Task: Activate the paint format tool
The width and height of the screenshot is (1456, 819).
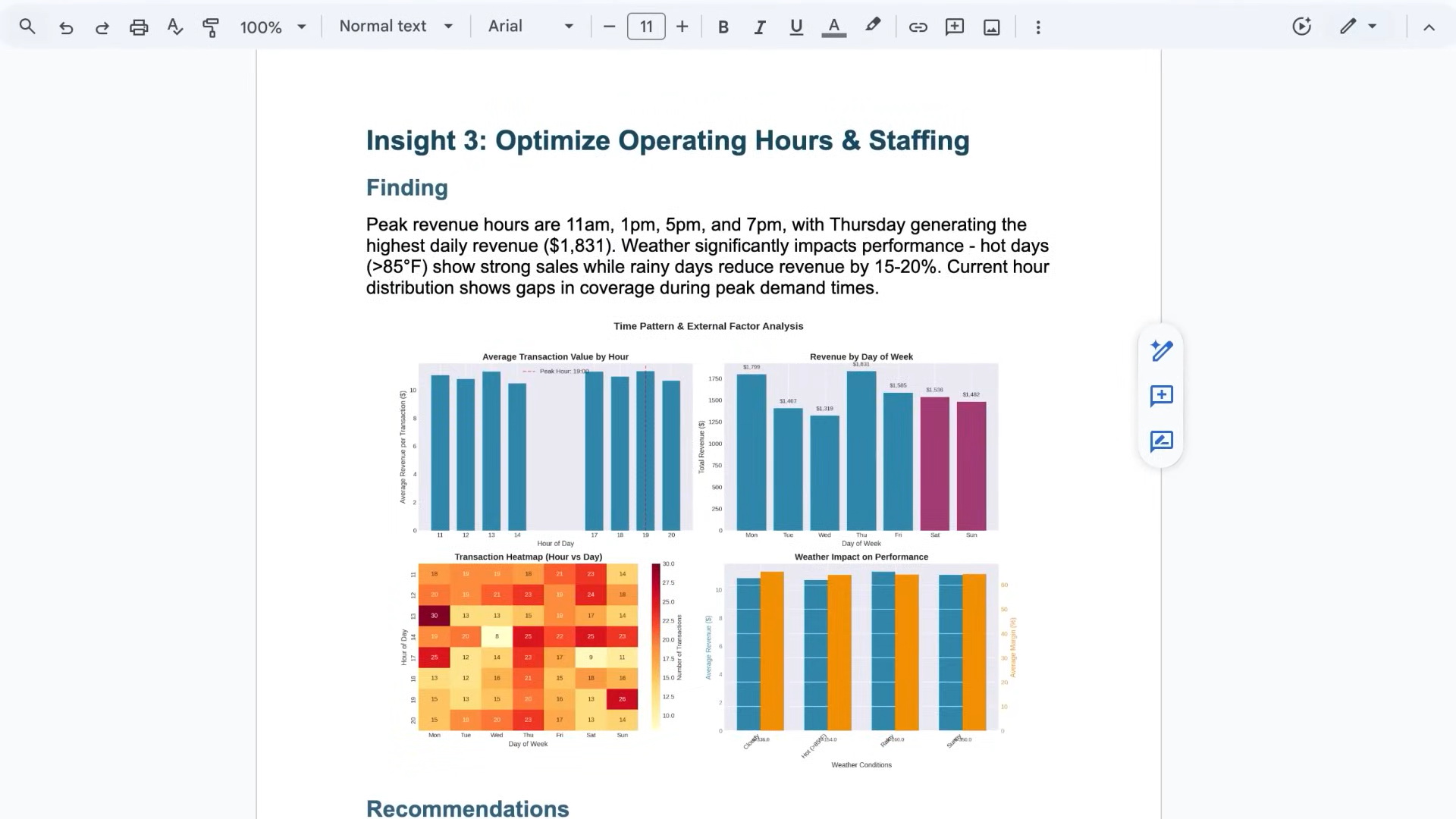Action: (211, 27)
